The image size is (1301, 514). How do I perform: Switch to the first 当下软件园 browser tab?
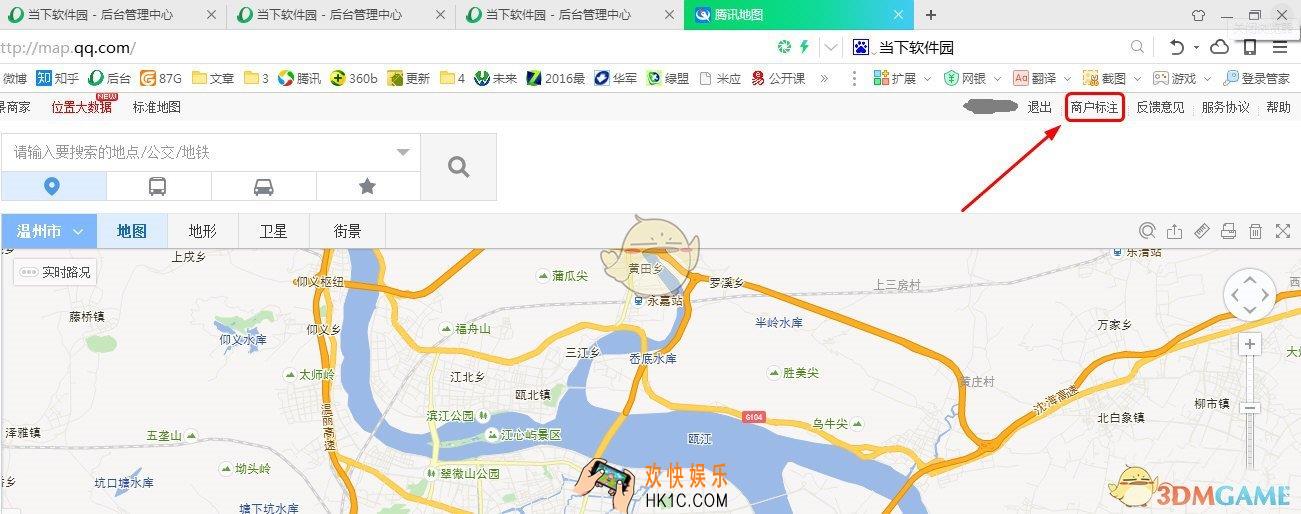click(x=113, y=15)
